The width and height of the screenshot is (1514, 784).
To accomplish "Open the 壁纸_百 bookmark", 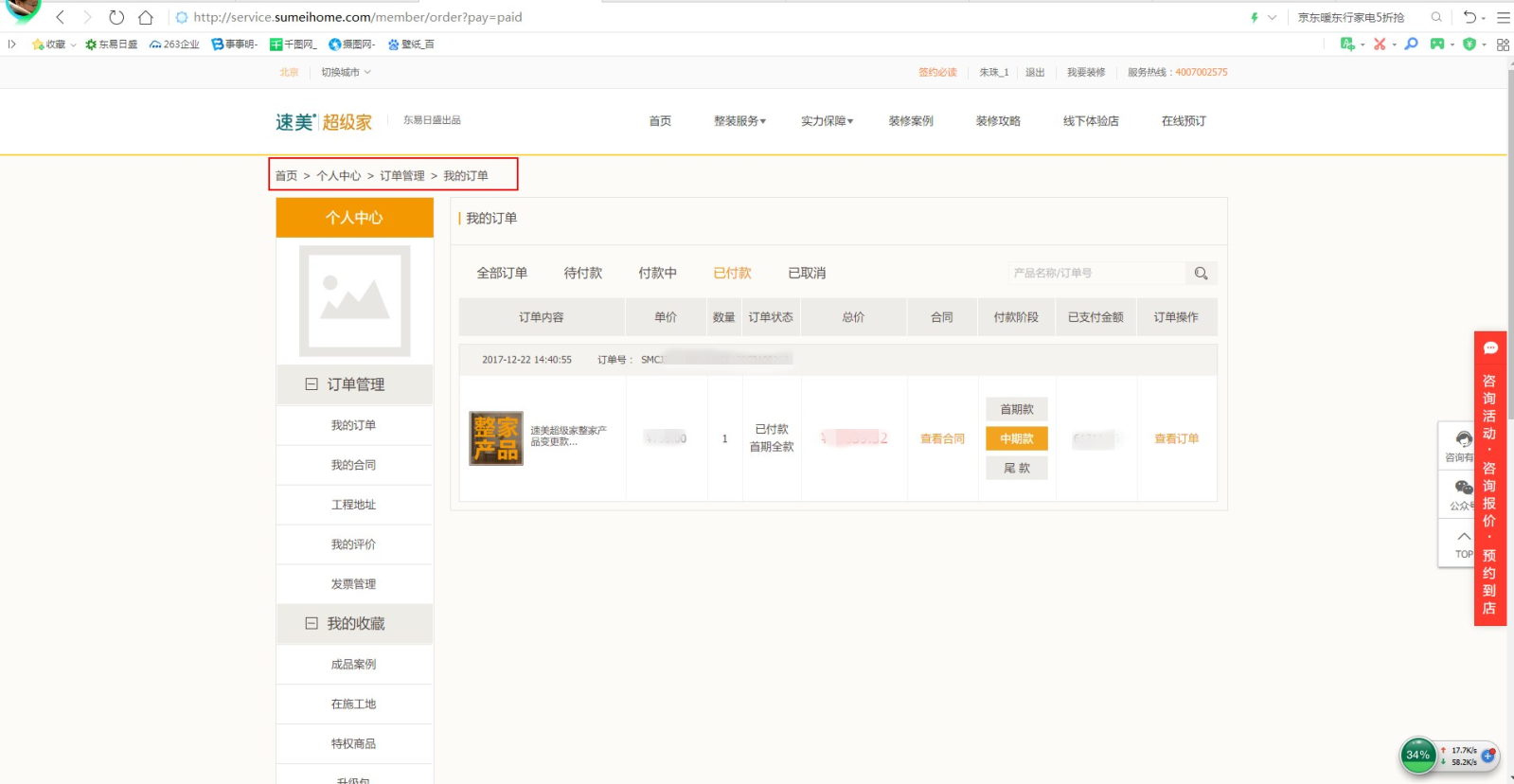I will tap(411, 45).
